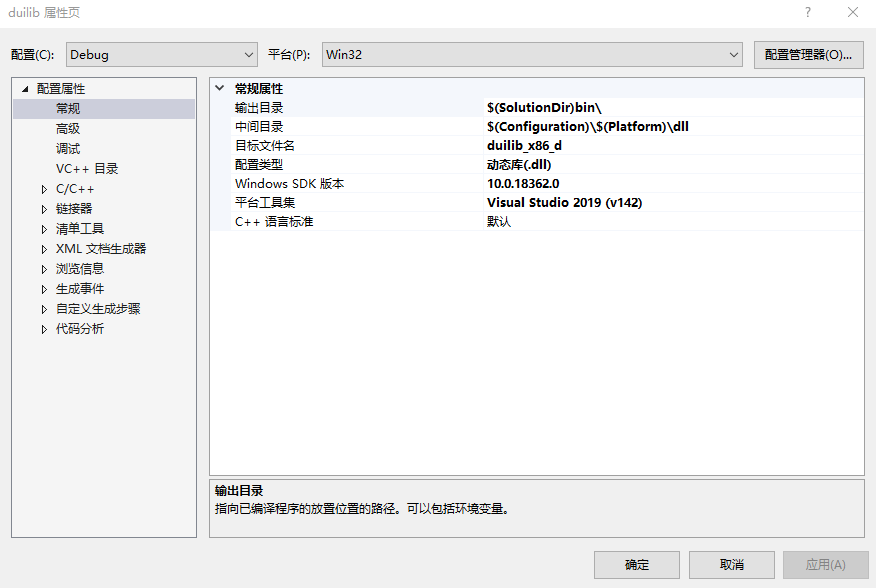
Task: Click the 常规属性 section header
Action: tap(259, 89)
